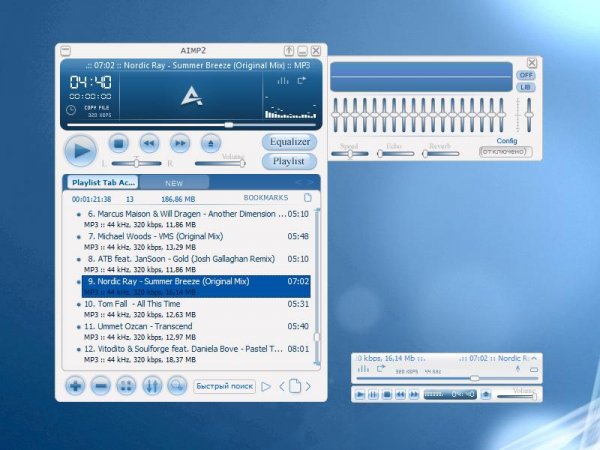Adjust the L-R balance slider knob

136,163
